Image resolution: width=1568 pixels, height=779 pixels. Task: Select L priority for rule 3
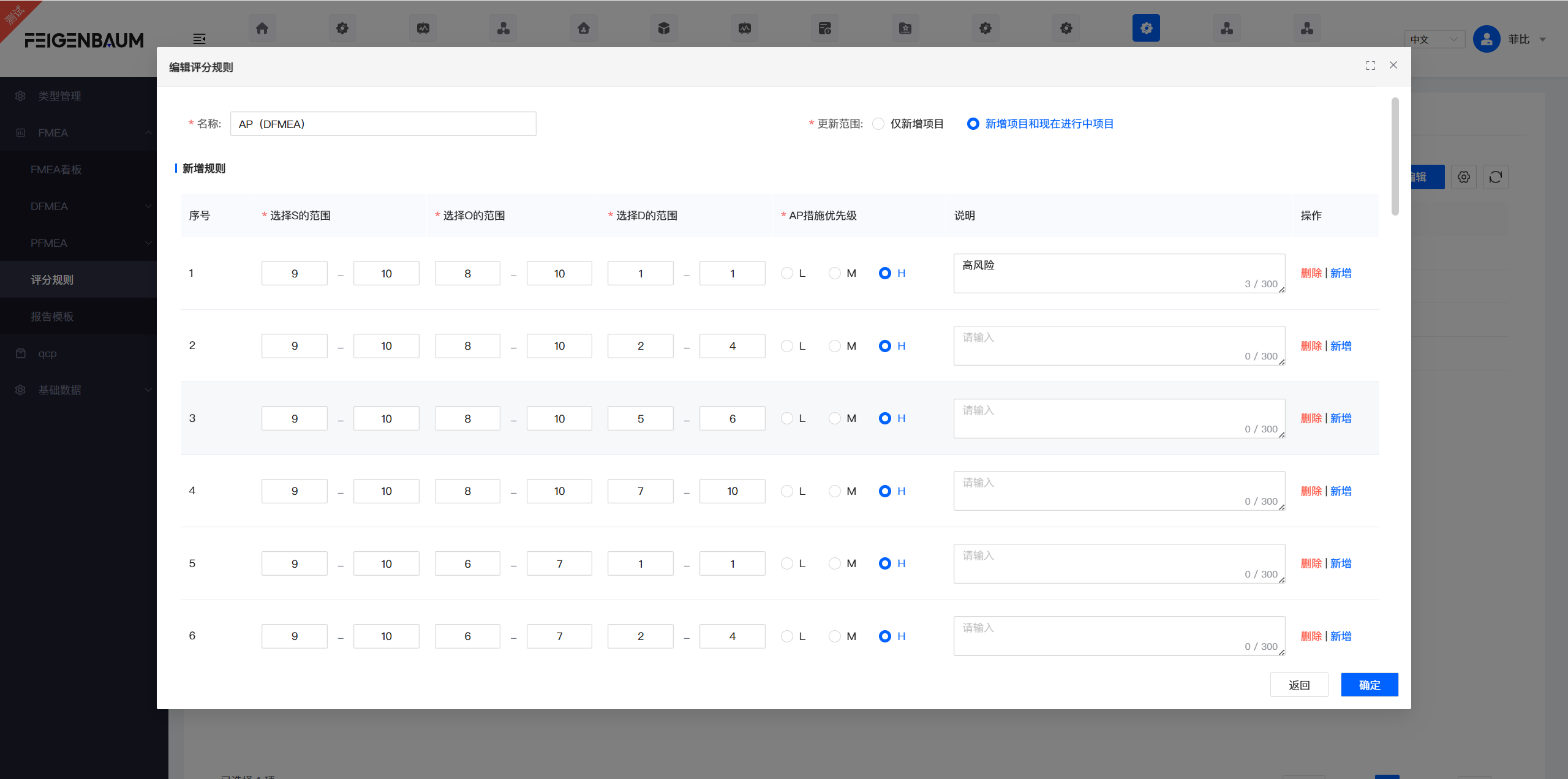point(787,418)
